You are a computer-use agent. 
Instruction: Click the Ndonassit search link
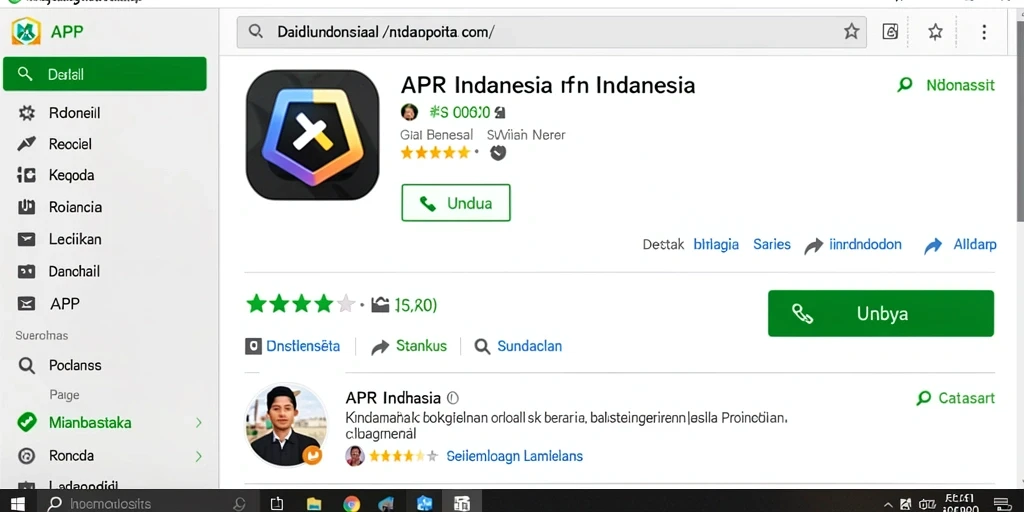(x=946, y=85)
